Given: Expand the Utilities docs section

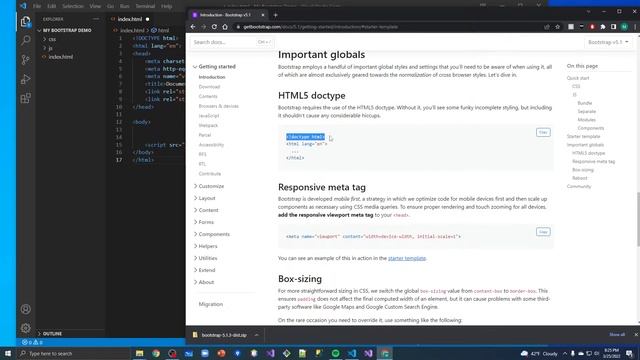Looking at the screenshot, I should click(x=205, y=258).
